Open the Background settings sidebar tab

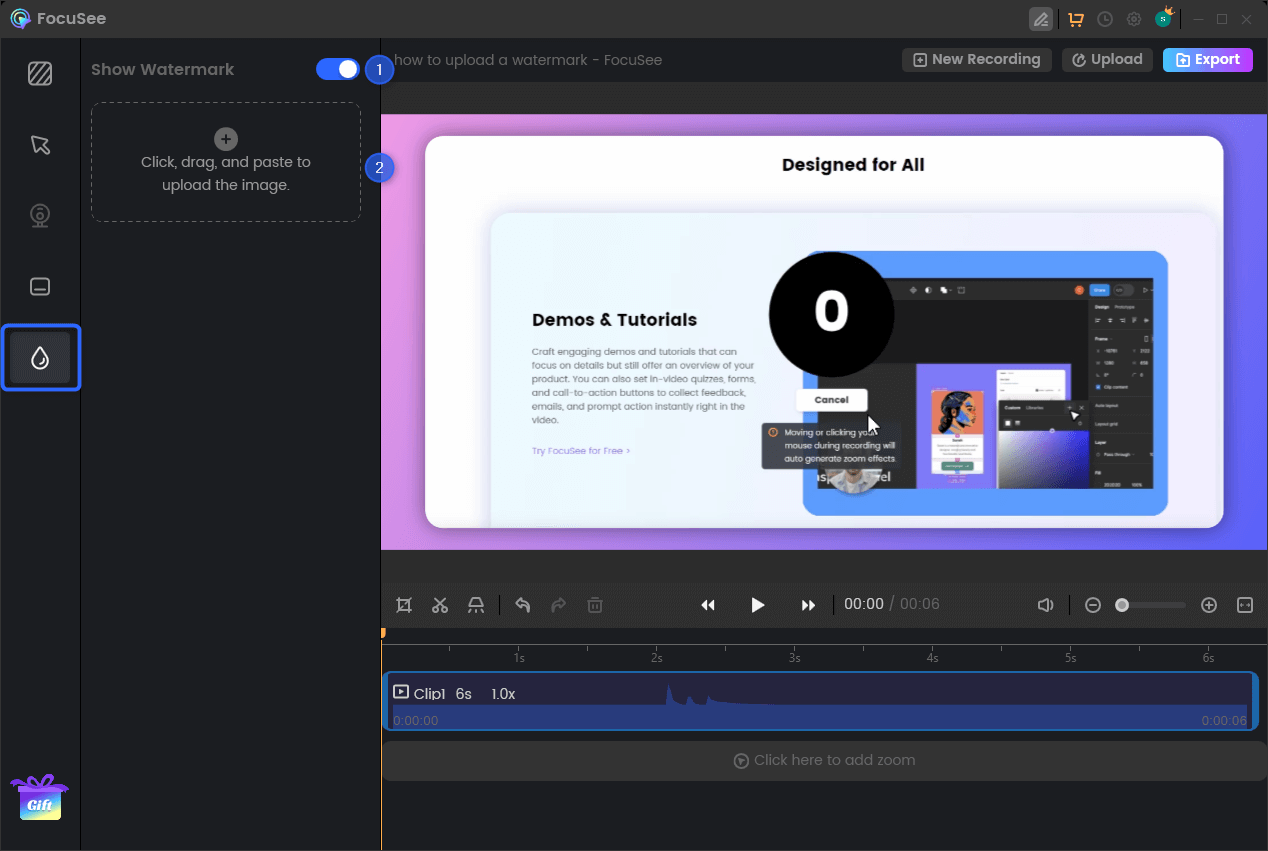point(40,74)
